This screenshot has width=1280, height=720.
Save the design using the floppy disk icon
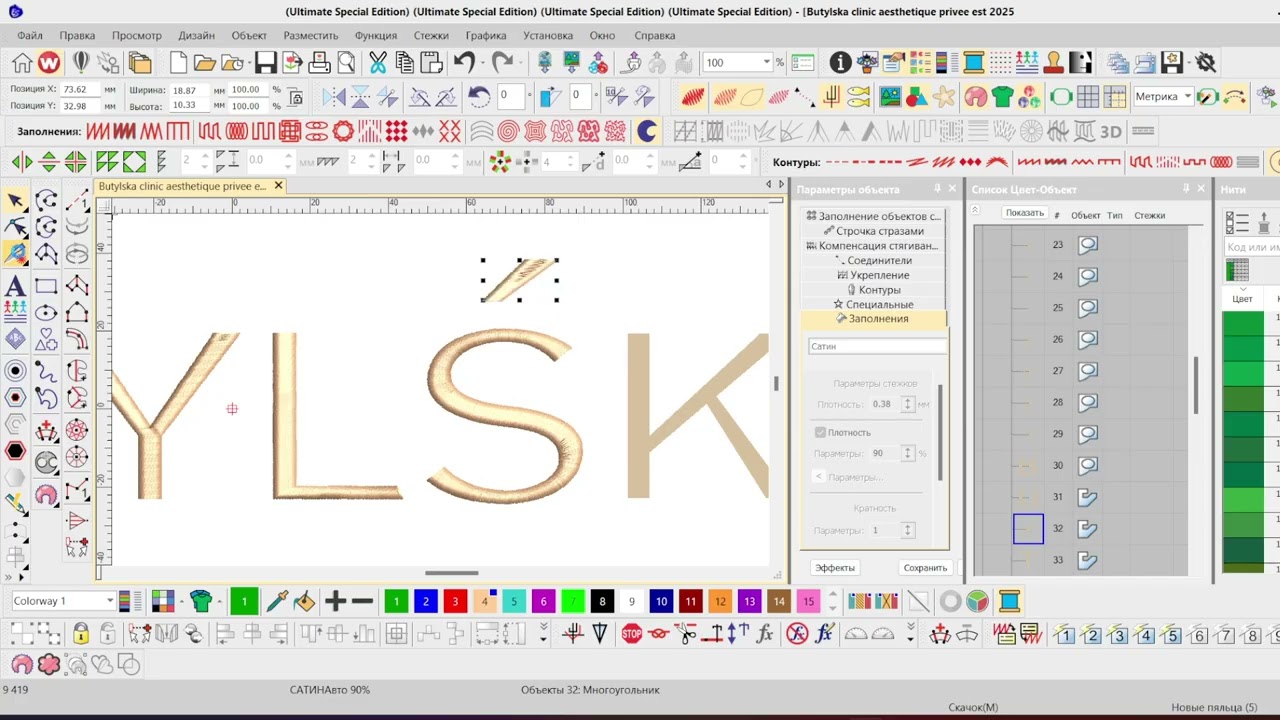point(265,63)
